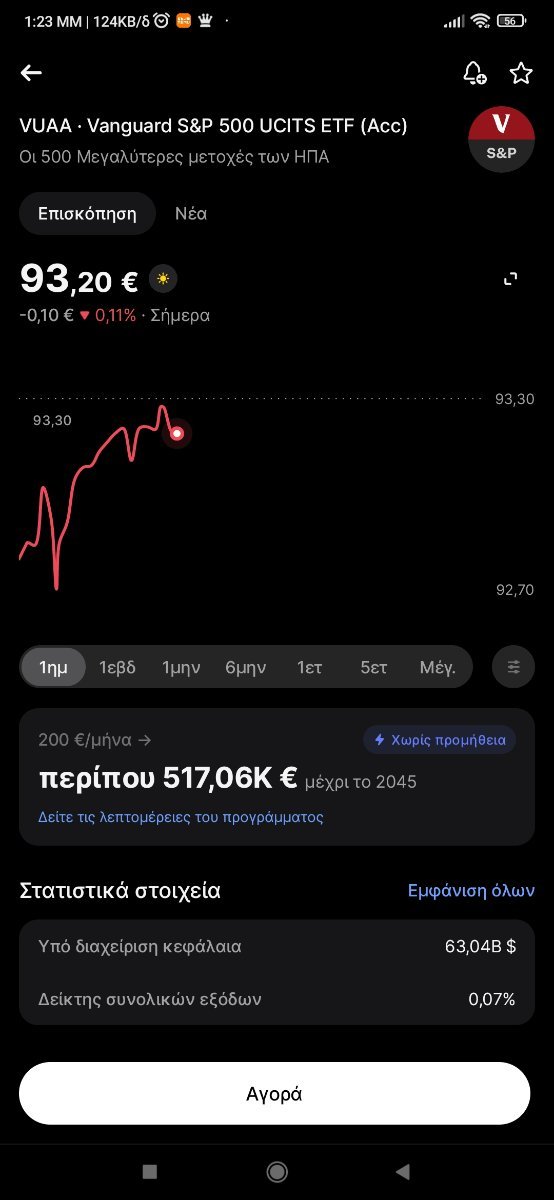Add price alert with bell icon
The image size is (554, 1200).
point(474,72)
